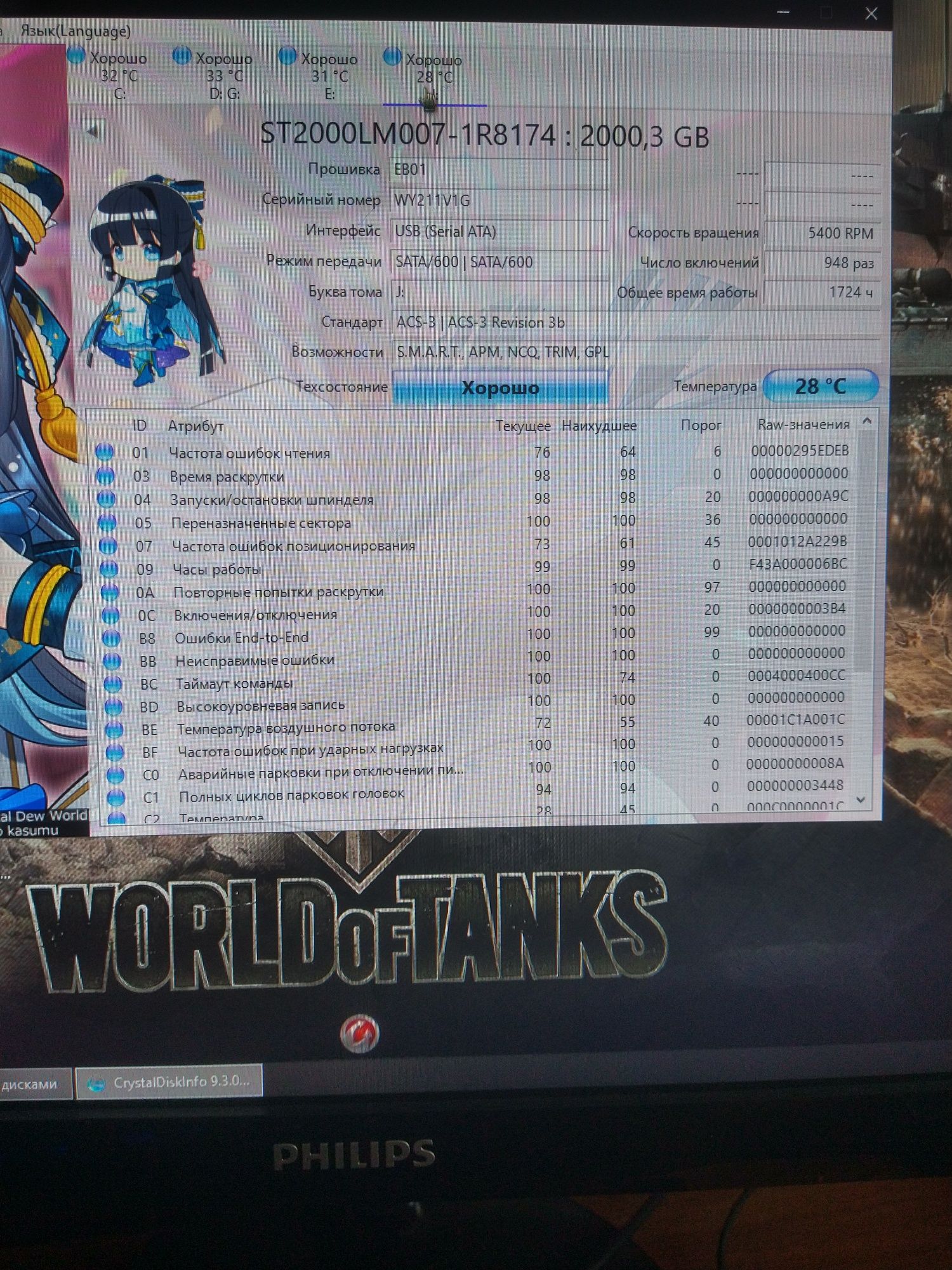Click the Наихудшее column header
This screenshot has width=952, height=1270.
(x=599, y=425)
